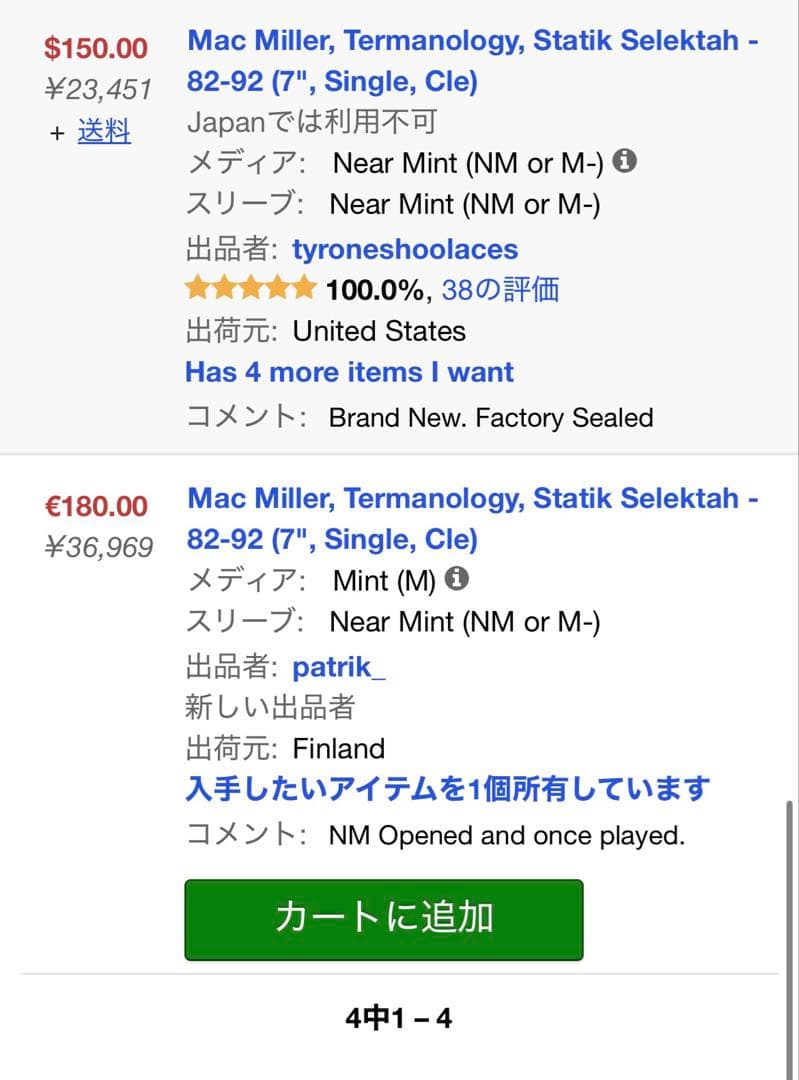The width and height of the screenshot is (799, 1080).
Task: Open media condition info for Near Mint listing
Action: pyautogui.click(x=626, y=162)
